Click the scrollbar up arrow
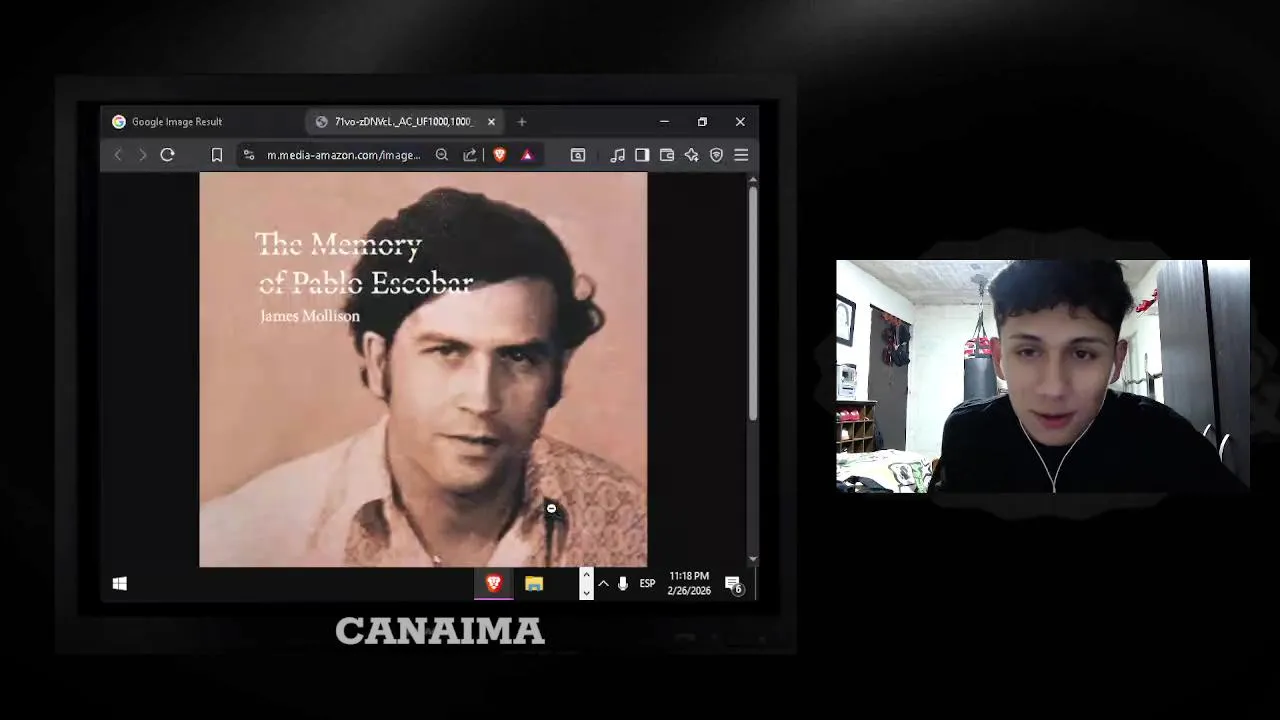The height and width of the screenshot is (720, 1280). click(753, 179)
